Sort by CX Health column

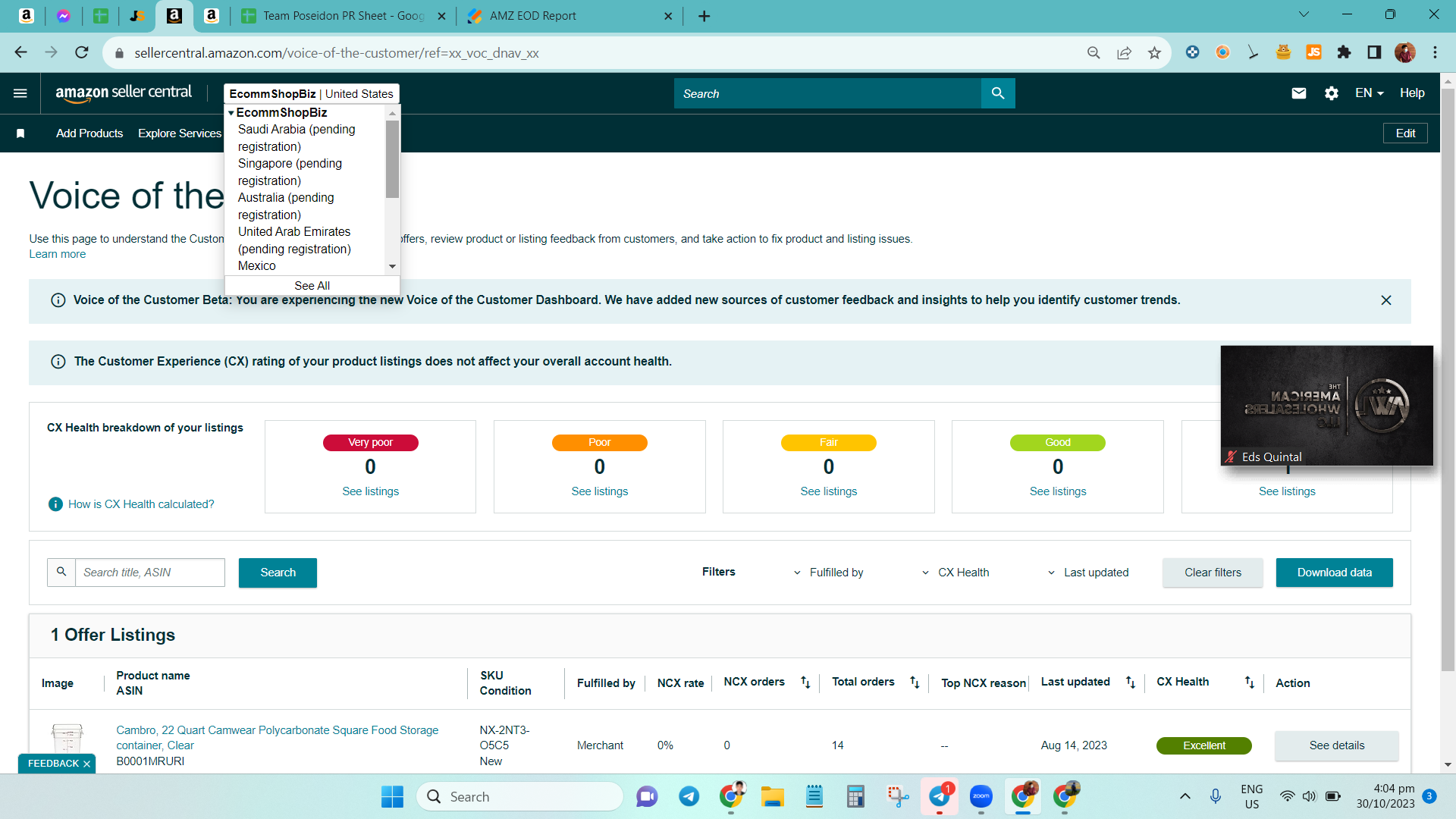click(1250, 682)
